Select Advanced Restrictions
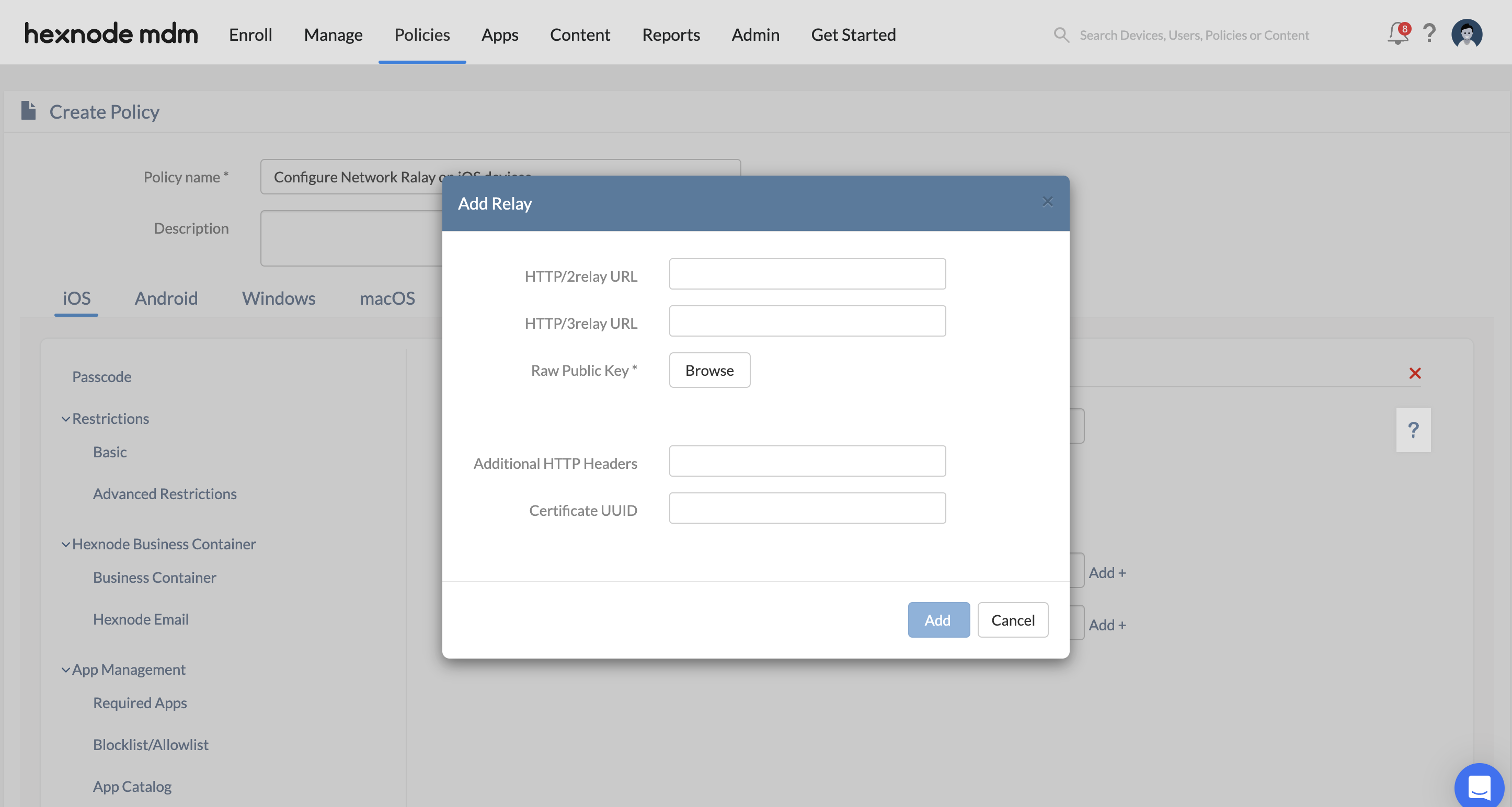Image resolution: width=1512 pixels, height=807 pixels. coord(165,493)
